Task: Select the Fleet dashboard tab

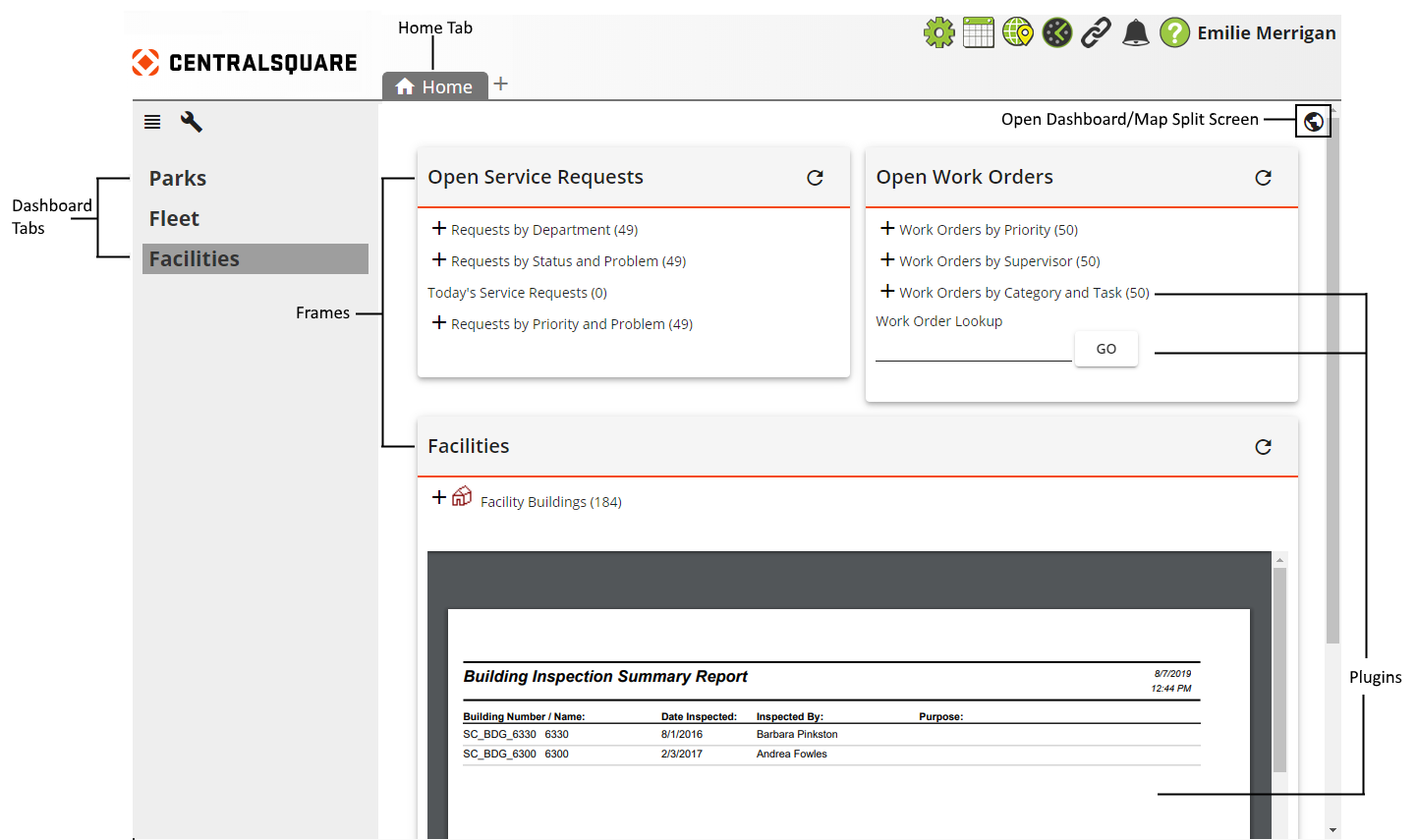Action: tap(174, 219)
